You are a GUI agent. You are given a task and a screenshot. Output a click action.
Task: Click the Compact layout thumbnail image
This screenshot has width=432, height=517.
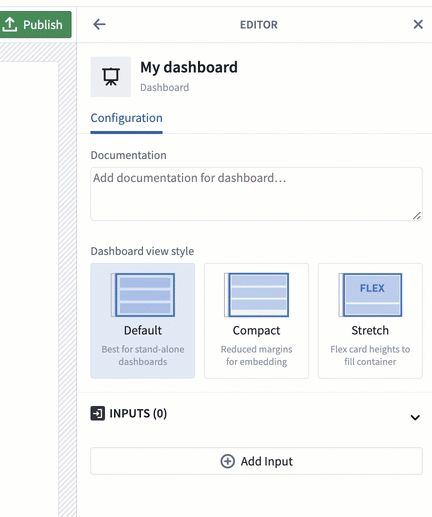point(256,295)
